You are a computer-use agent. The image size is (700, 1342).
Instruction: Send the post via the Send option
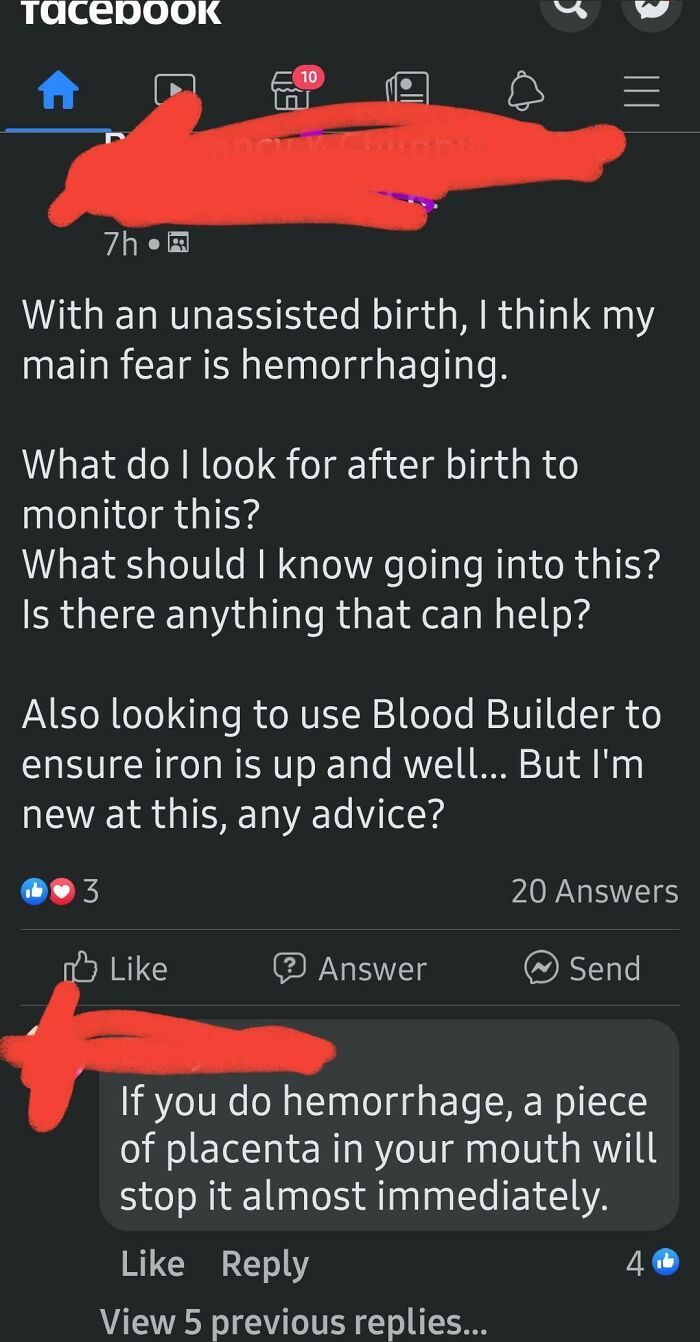[x=581, y=968]
